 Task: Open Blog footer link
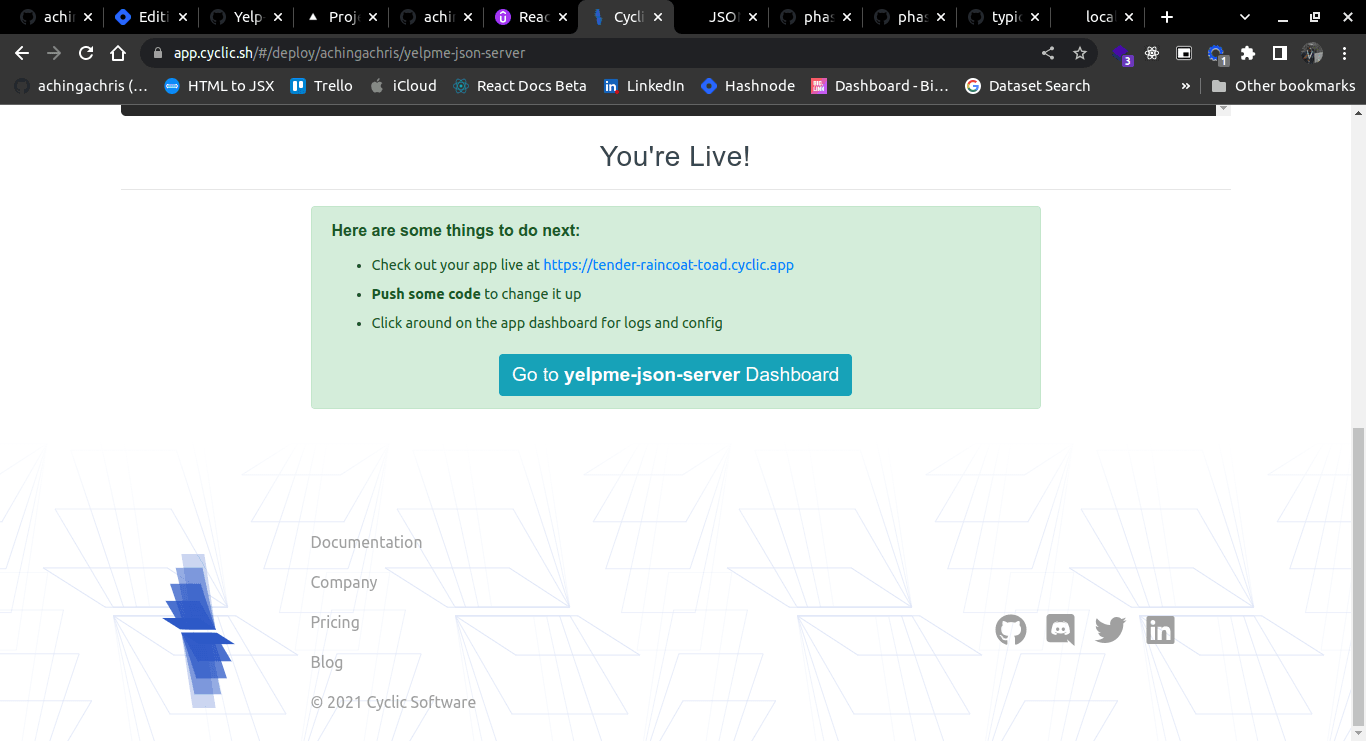[x=326, y=662]
